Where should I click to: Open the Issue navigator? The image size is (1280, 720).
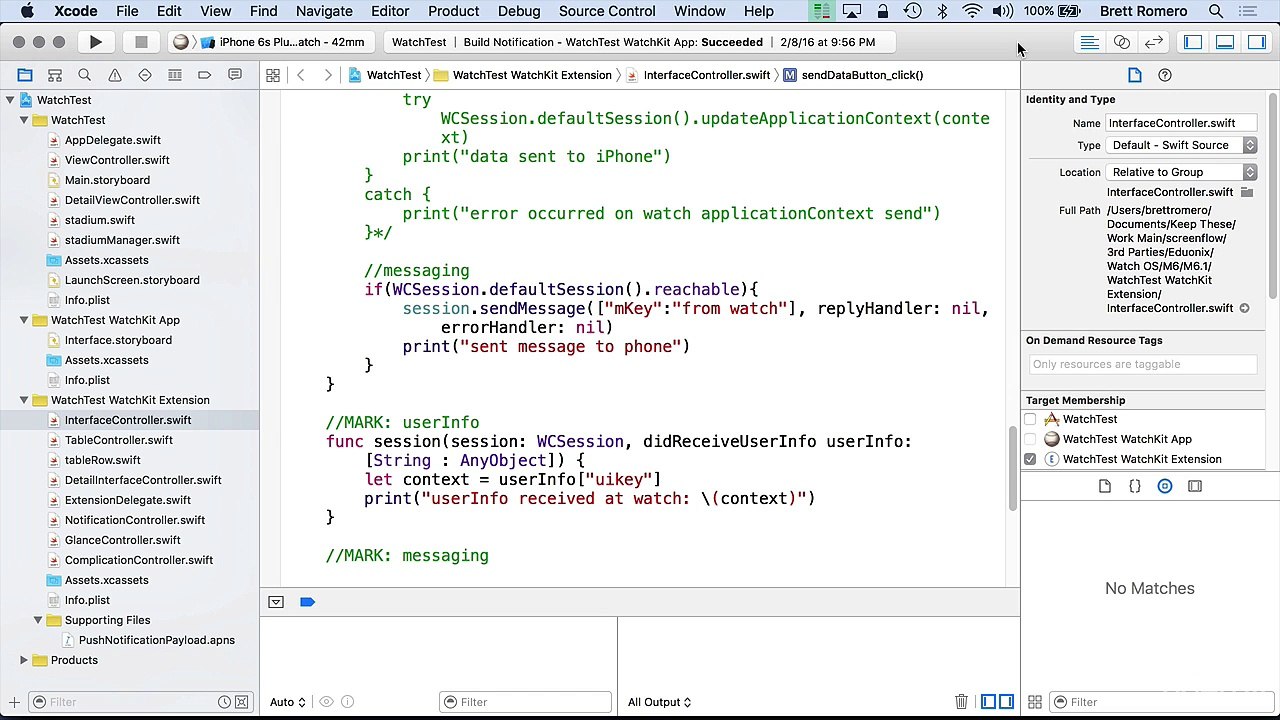(x=115, y=75)
